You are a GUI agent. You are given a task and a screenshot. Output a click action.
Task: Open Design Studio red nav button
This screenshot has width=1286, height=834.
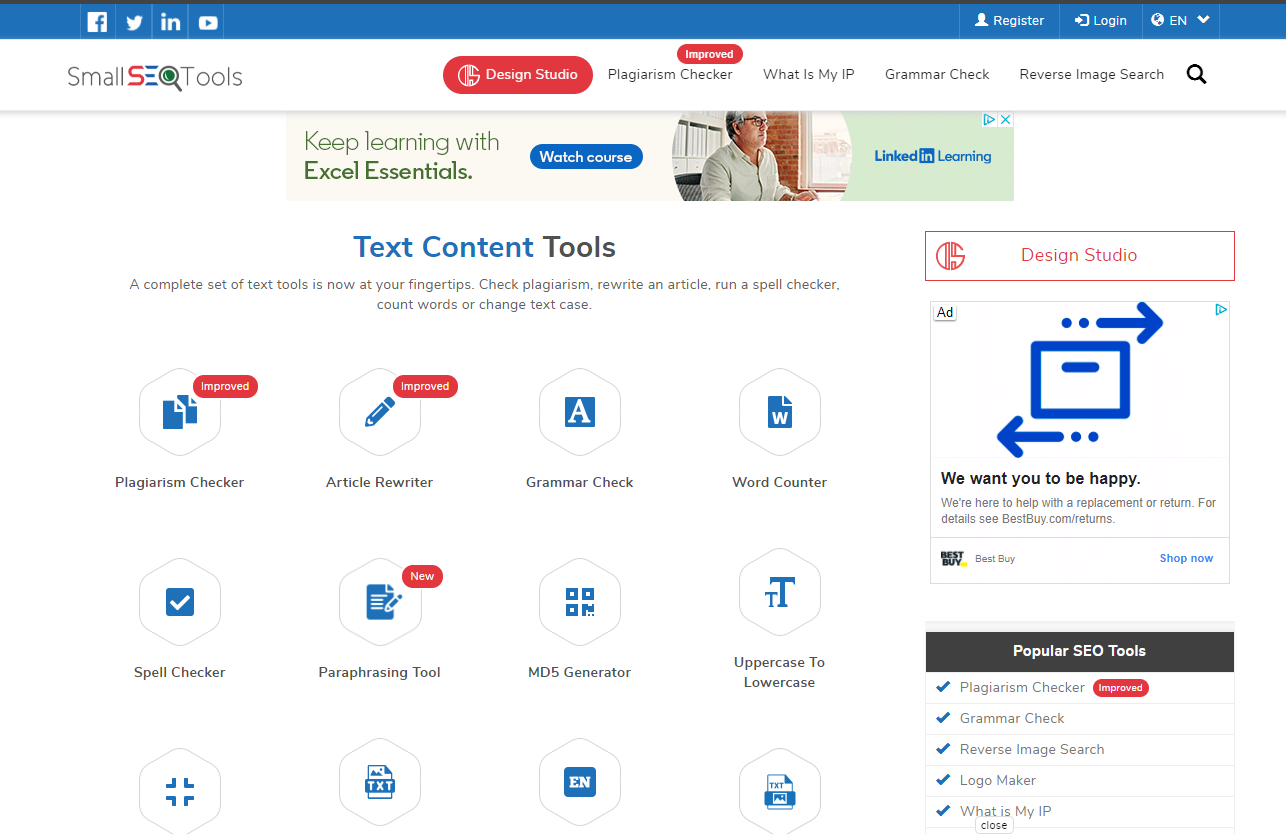pyautogui.click(x=518, y=75)
